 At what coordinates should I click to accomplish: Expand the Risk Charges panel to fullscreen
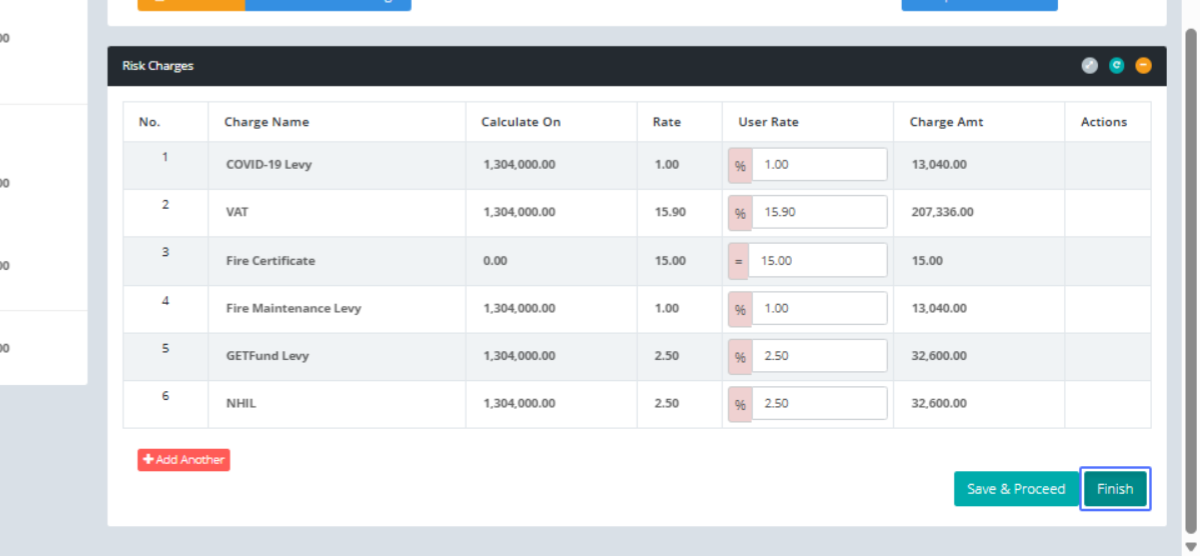pyautogui.click(x=1090, y=66)
